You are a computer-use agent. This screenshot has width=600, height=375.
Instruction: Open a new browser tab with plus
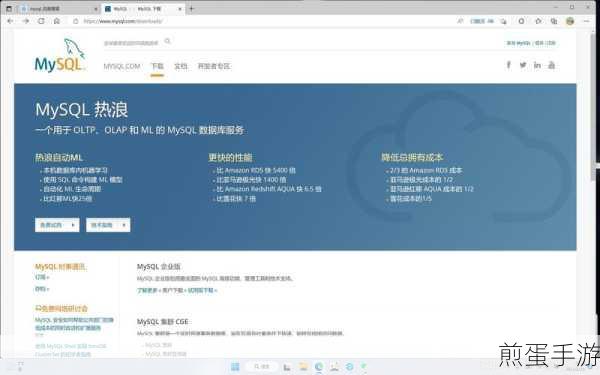(x=191, y=8)
